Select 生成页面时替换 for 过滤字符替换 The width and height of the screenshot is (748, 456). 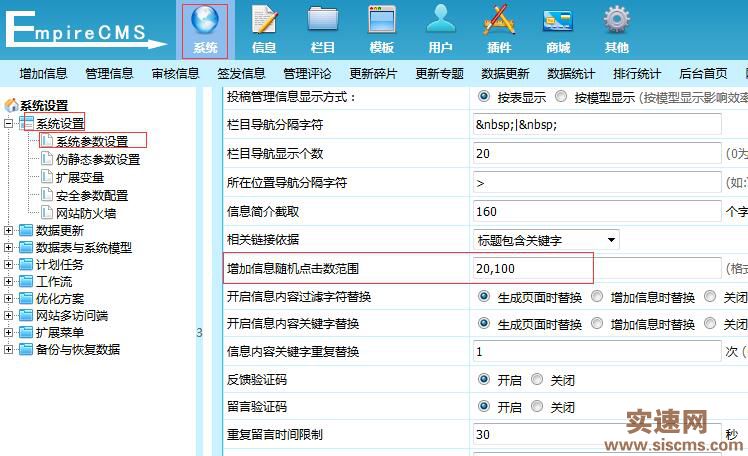click(x=484, y=296)
